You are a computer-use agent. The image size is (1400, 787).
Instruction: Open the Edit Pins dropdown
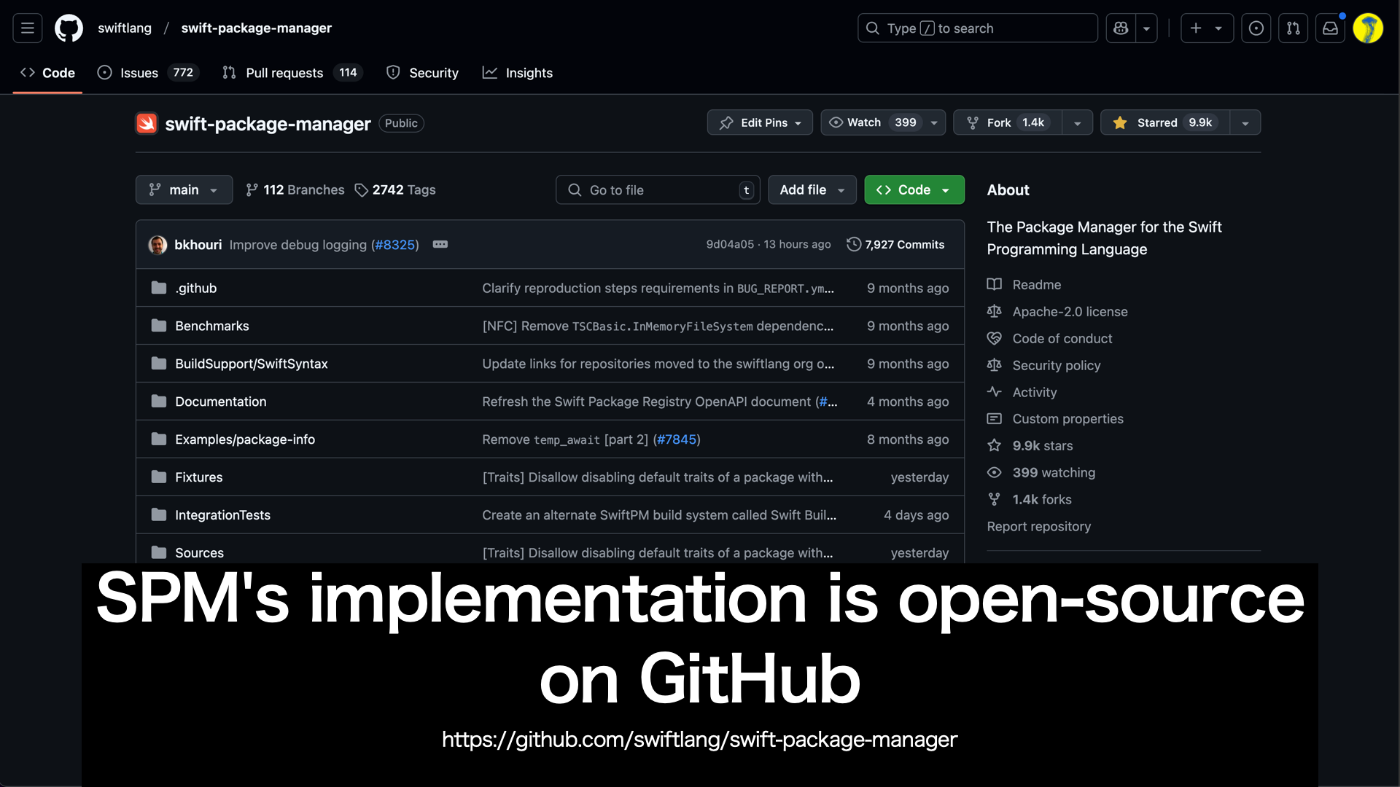tap(760, 123)
